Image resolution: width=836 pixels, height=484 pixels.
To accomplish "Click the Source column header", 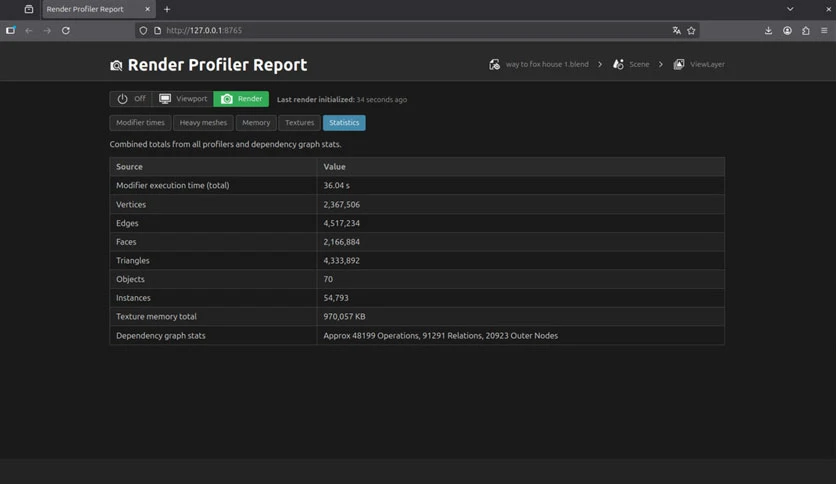I will pyautogui.click(x=130, y=167).
